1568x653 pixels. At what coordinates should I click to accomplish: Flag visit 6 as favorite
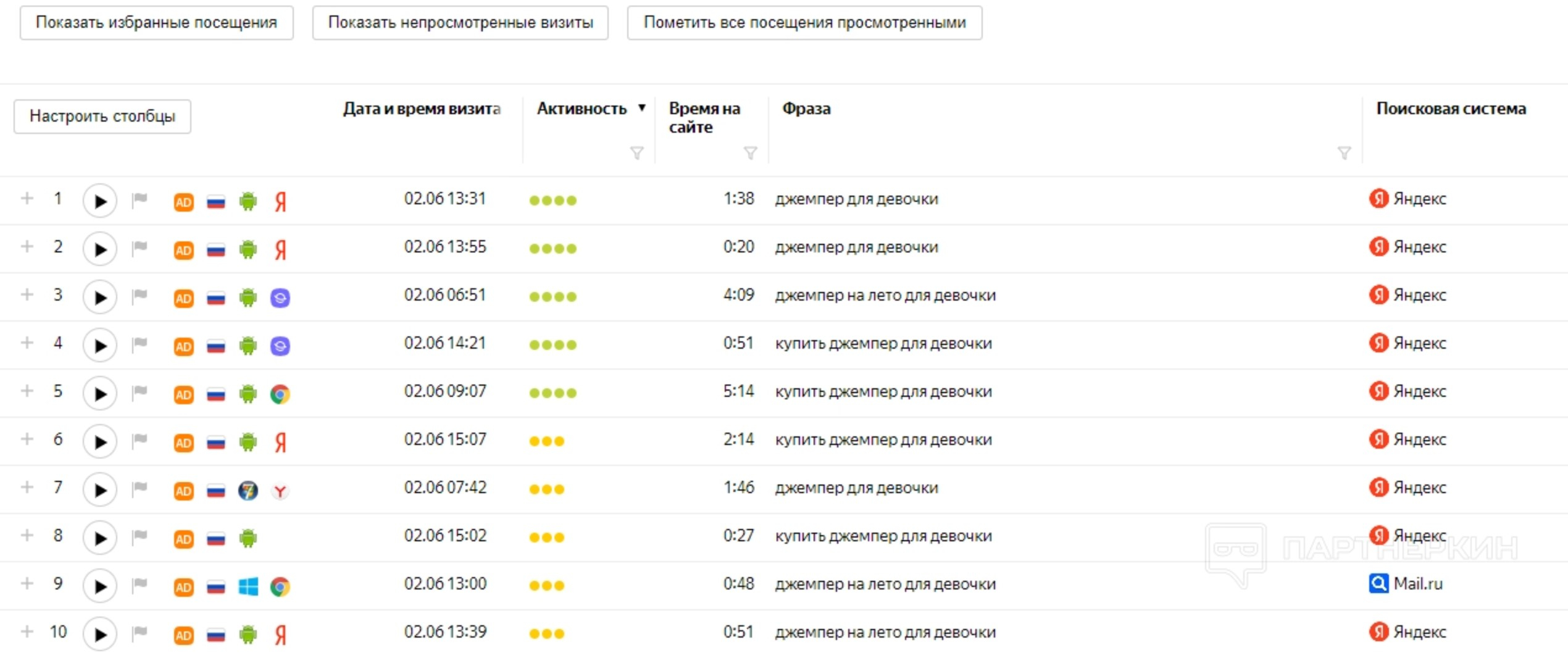point(140,440)
